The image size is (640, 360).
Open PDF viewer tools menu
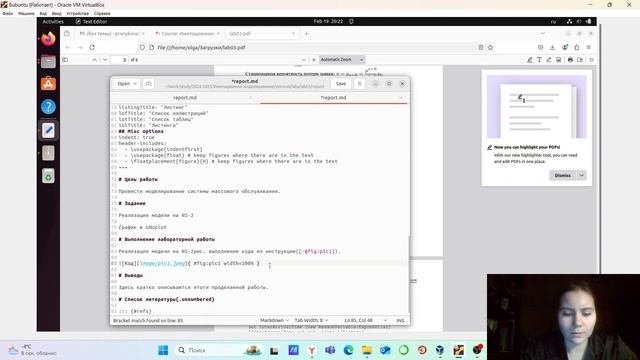[591, 60]
